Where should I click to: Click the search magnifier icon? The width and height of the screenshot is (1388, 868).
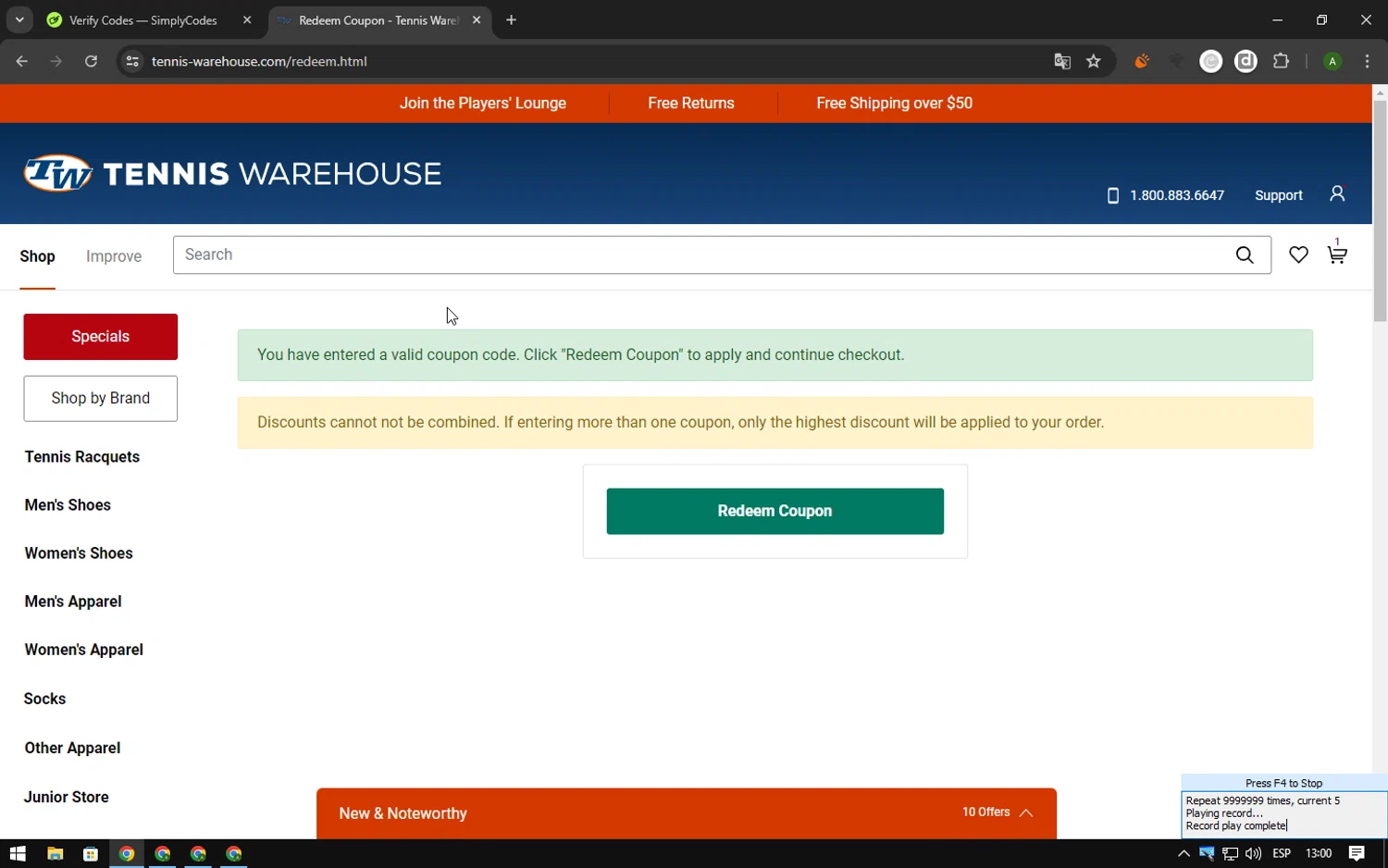[x=1245, y=254]
